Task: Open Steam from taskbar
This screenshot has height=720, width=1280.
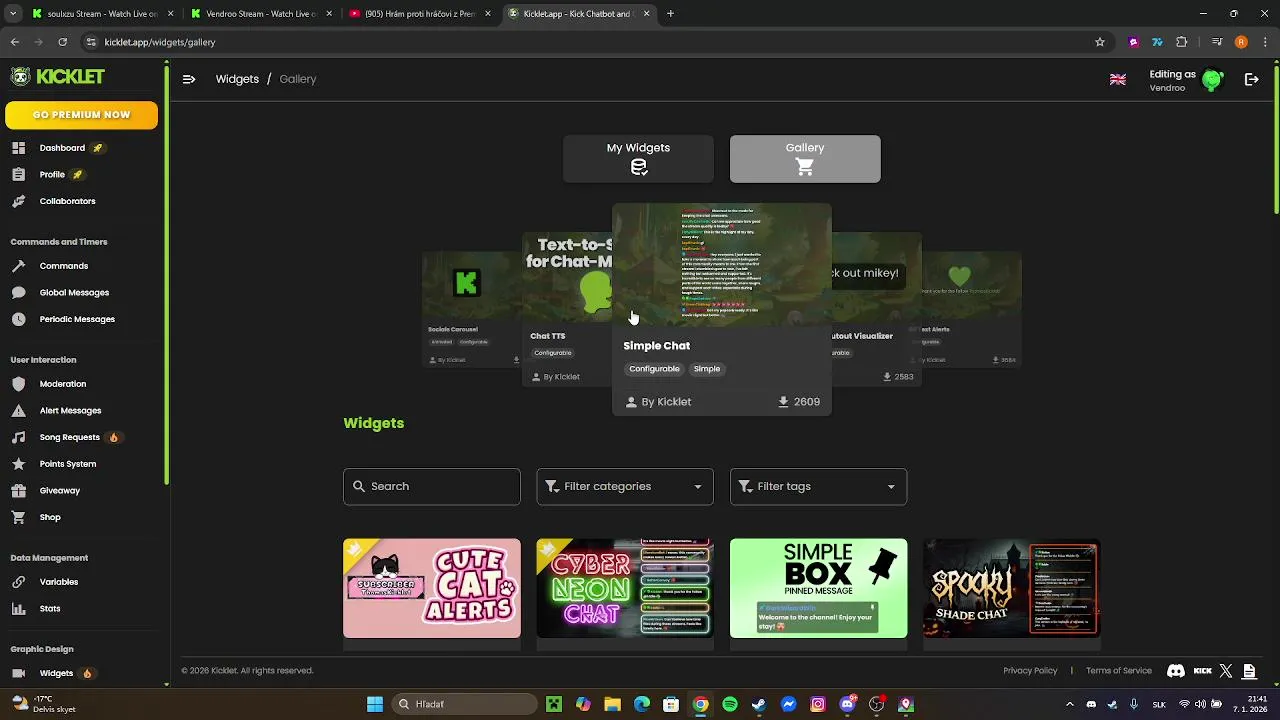Action: point(759,704)
